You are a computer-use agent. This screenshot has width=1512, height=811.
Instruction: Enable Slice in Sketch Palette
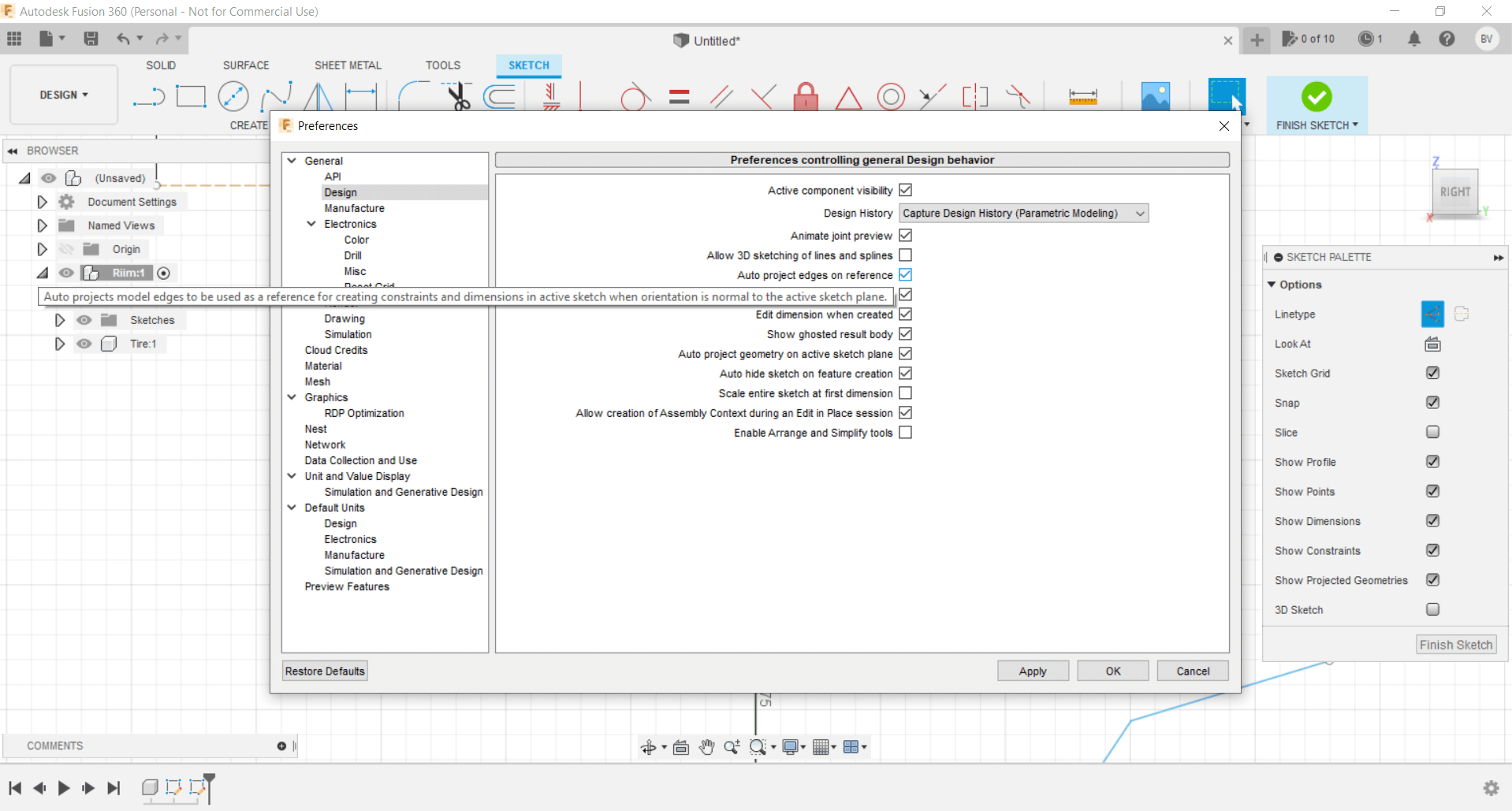pyautogui.click(x=1433, y=432)
